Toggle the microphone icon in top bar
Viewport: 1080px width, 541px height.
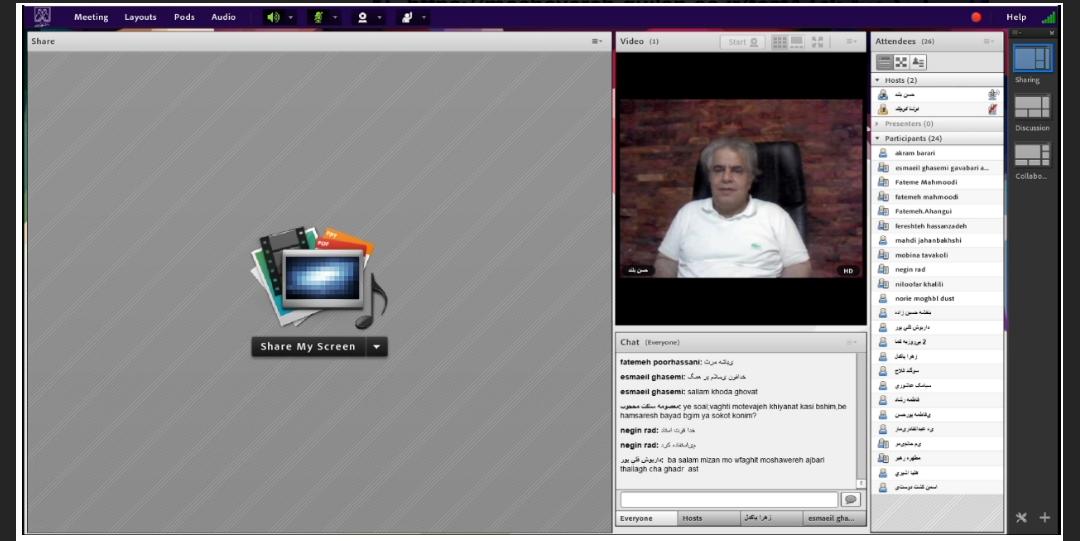coord(318,17)
